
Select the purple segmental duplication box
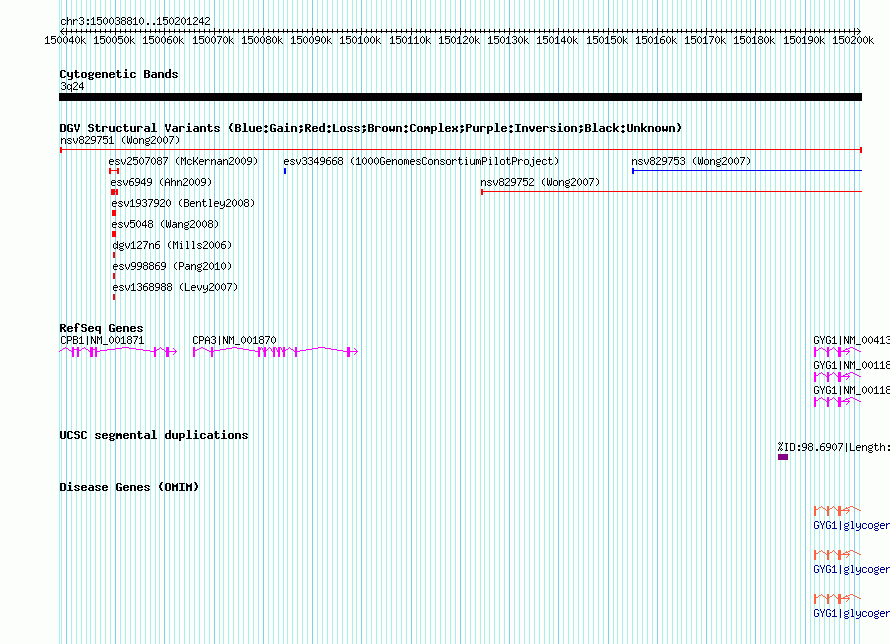point(783,457)
